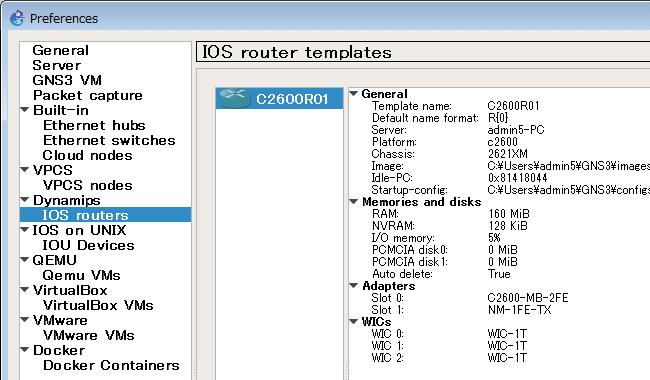This screenshot has width=650, height=380.
Task: Collapse the General details section
Action: 354,94
